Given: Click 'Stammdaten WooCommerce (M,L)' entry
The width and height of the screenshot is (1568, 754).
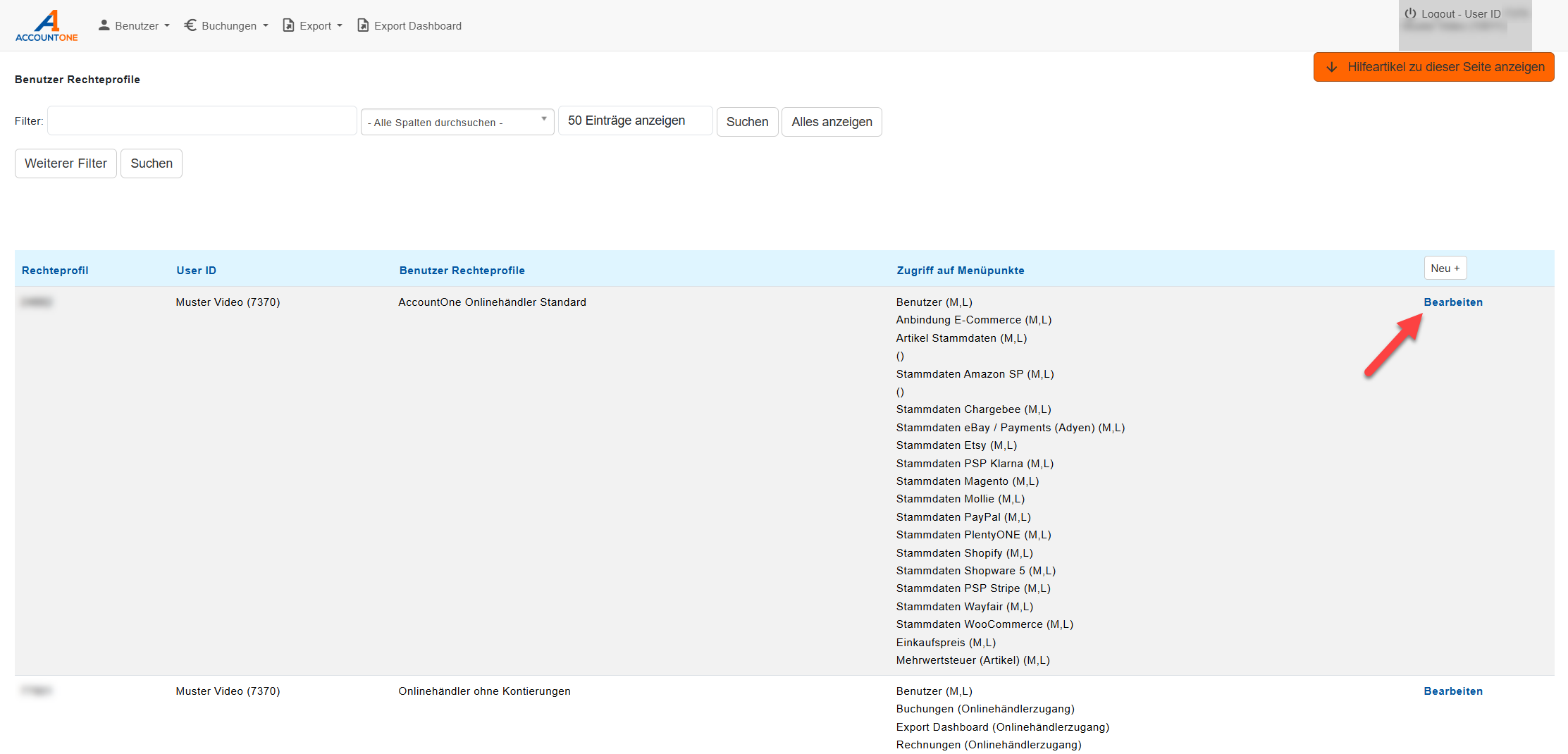Looking at the screenshot, I should (x=984, y=624).
